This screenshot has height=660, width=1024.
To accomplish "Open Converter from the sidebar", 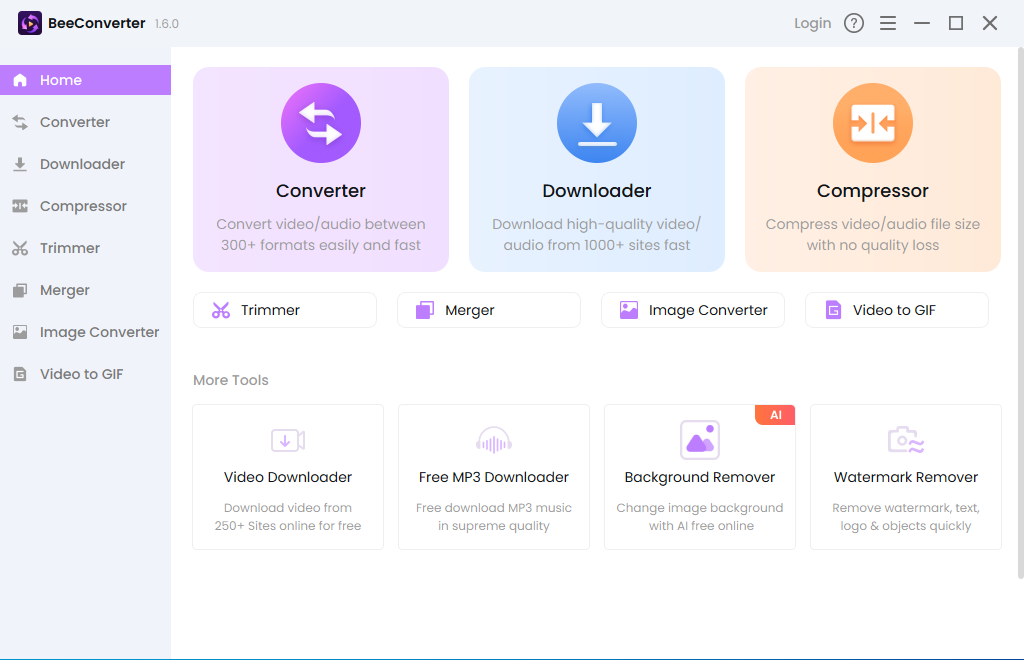I will [86, 122].
